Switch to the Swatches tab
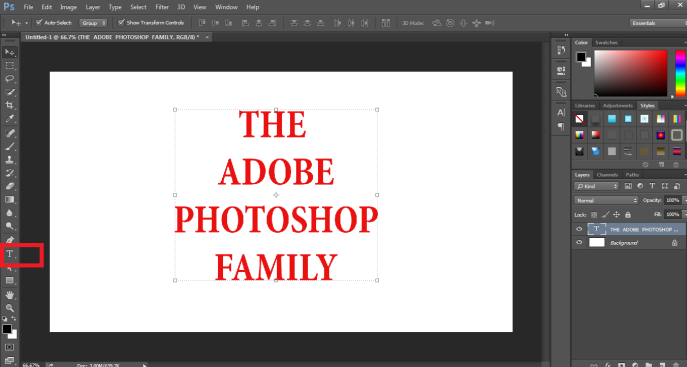The image size is (687, 367). point(606,42)
